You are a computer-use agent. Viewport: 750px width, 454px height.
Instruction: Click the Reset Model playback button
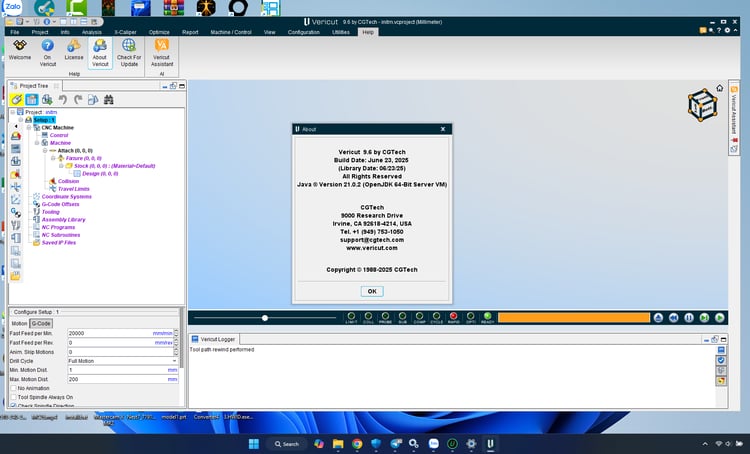click(x=658, y=318)
